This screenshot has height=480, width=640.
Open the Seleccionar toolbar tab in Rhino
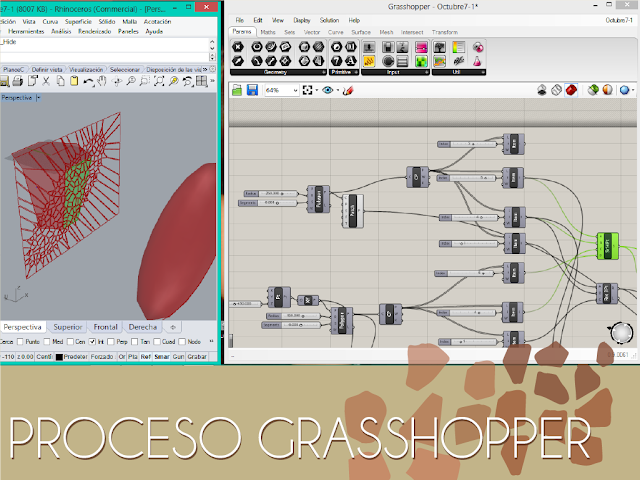pos(124,70)
